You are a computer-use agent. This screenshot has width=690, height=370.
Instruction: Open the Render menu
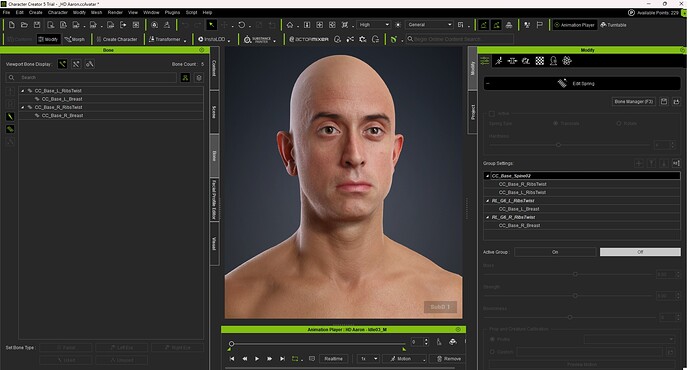115,12
